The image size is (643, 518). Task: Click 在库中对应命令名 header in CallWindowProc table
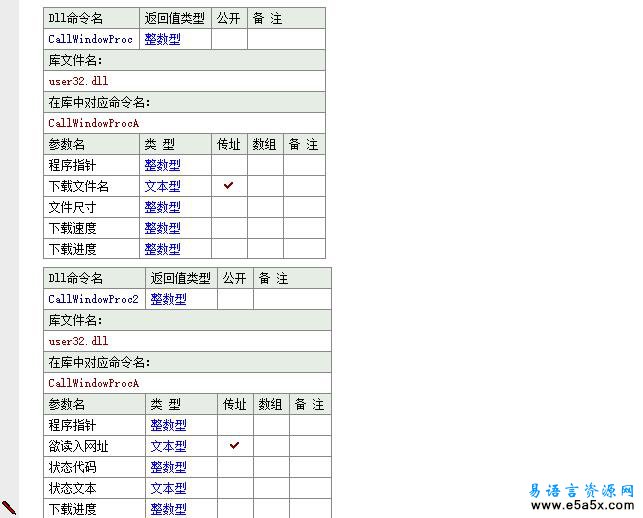coord(185,102)
